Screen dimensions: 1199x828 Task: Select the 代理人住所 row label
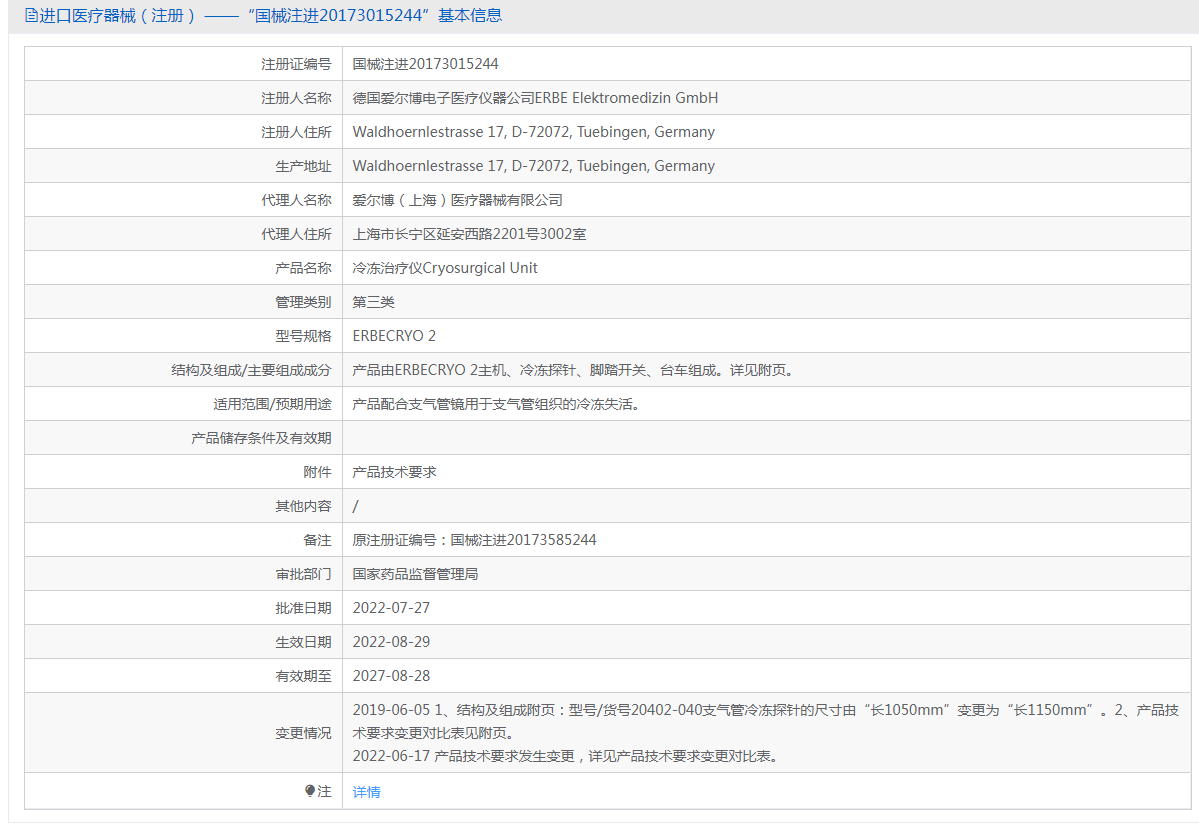pos(296,234)
